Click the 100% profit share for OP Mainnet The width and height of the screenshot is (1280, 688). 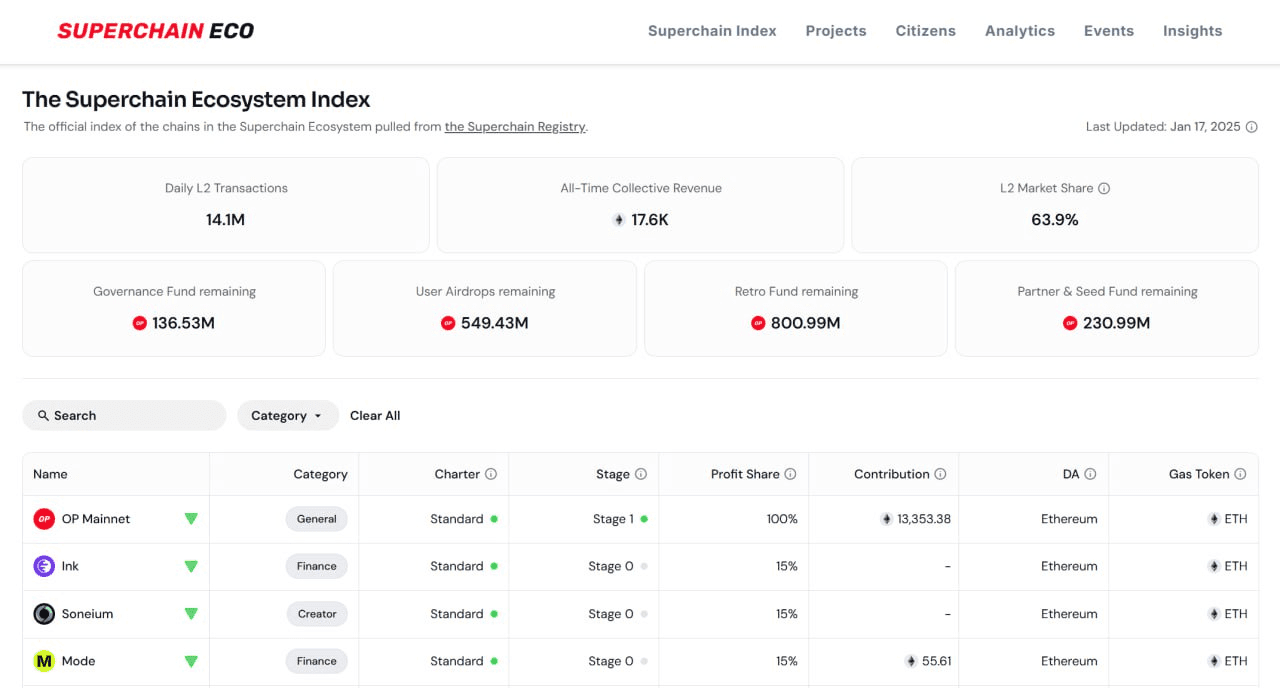click(x=781, y=519)
